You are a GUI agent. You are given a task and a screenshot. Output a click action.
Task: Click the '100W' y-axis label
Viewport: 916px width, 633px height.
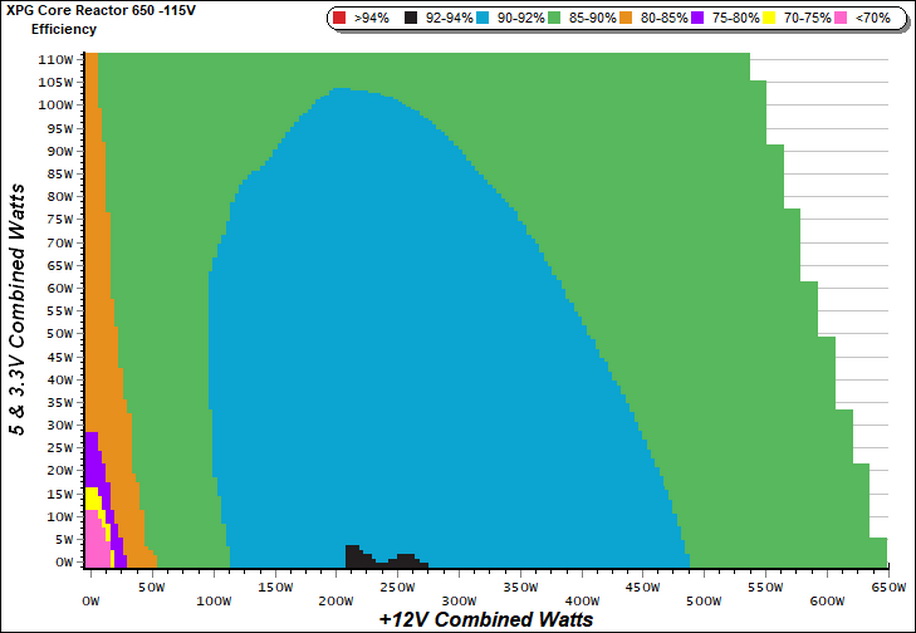tap(56, 105)
